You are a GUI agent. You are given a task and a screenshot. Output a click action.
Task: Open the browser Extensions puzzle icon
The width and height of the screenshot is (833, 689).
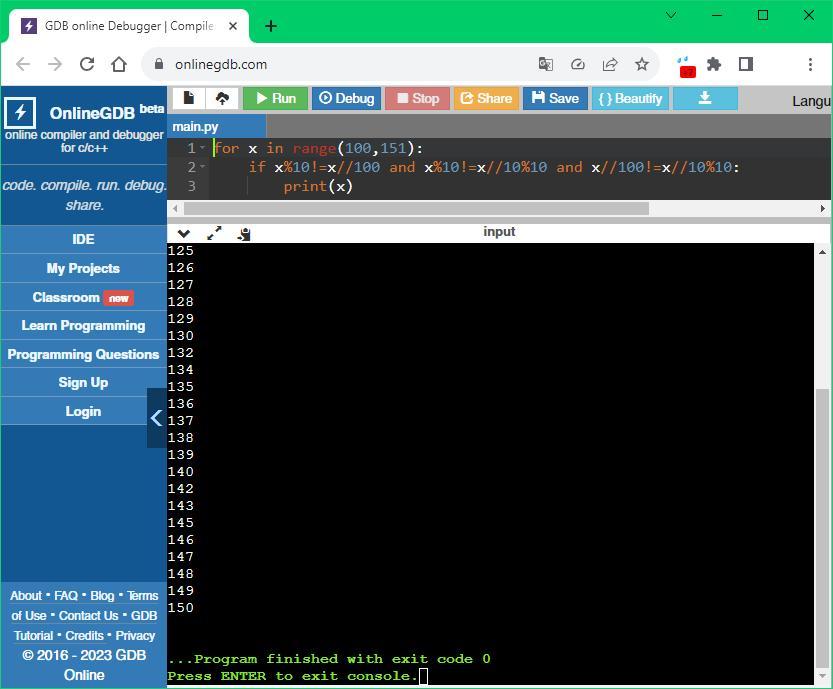(714, 64)
